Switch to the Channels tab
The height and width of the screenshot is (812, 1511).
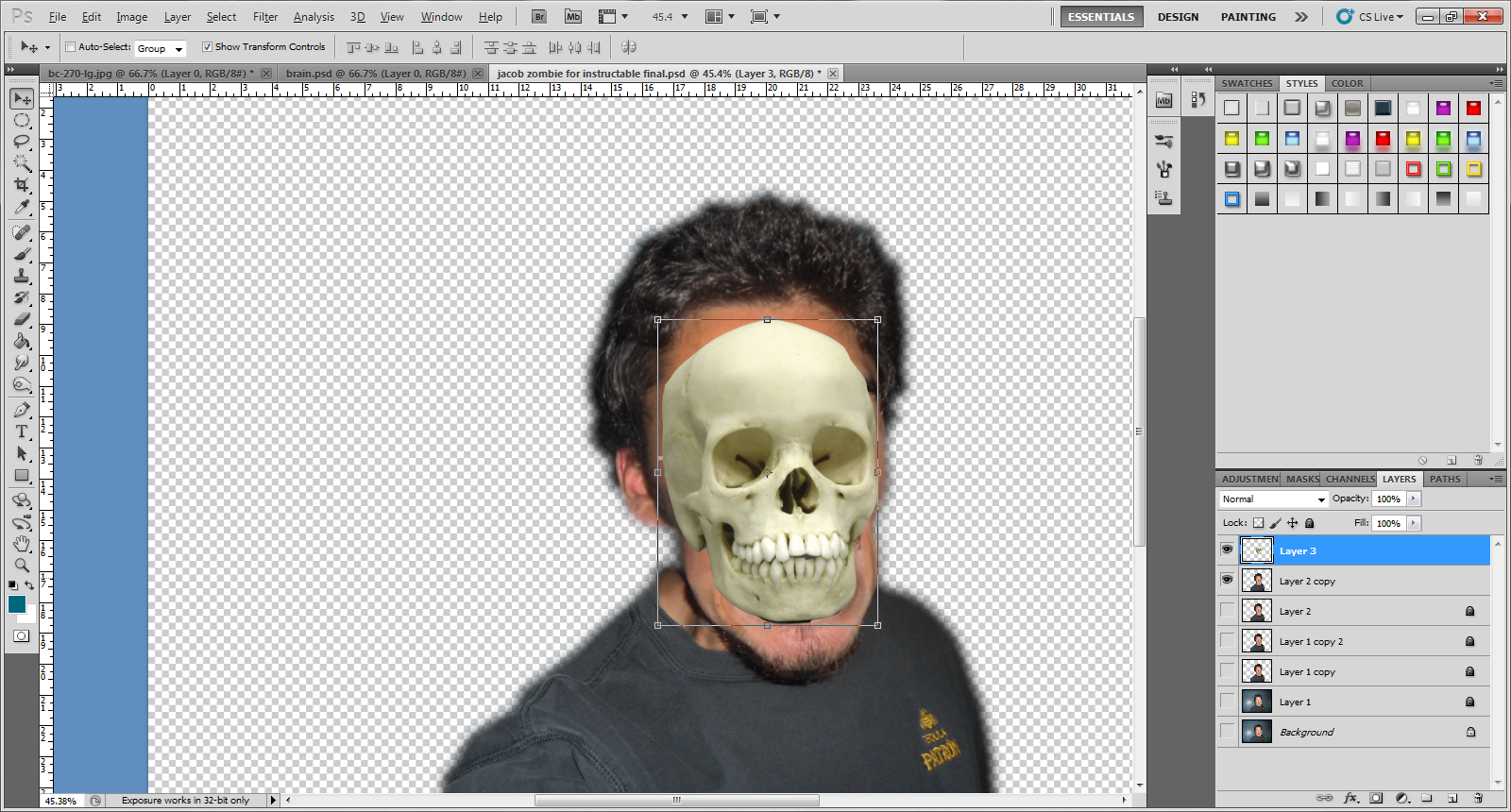coord(1350,479)
